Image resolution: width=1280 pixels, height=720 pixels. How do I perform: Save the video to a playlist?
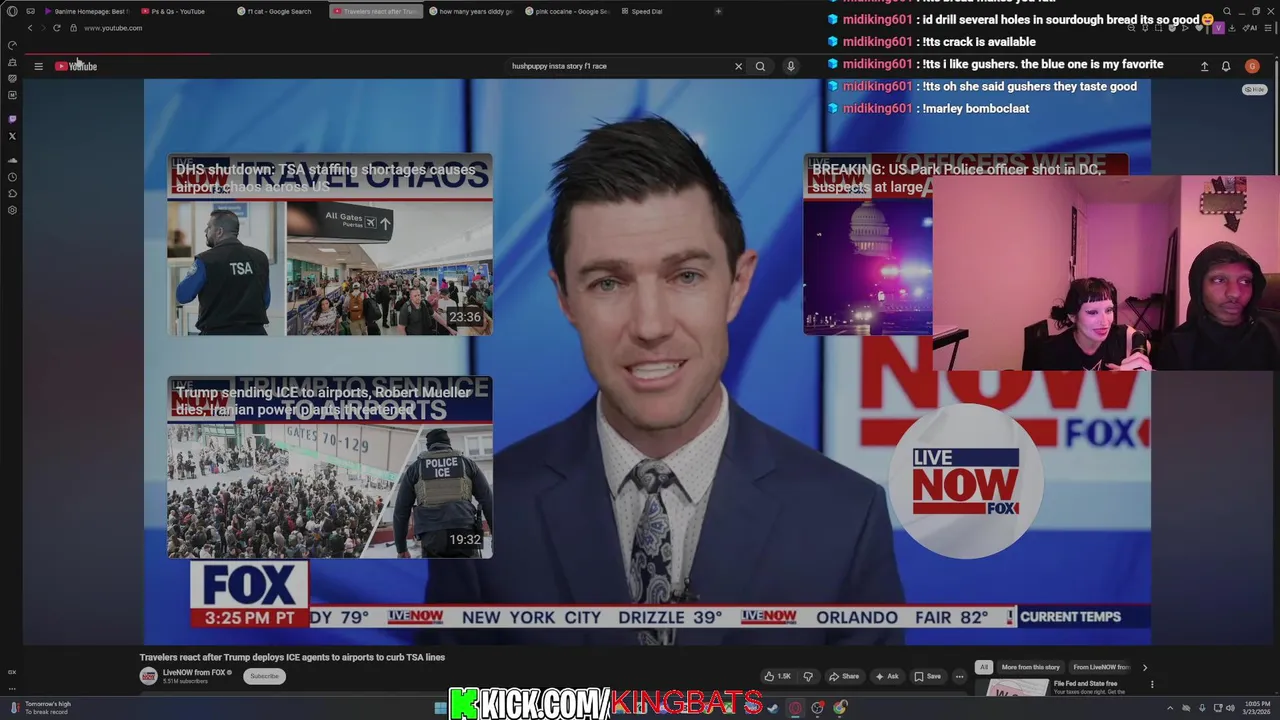pos(927,676)
